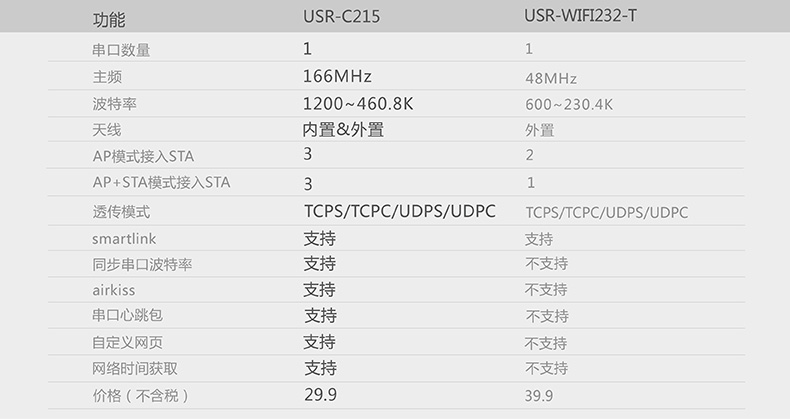The height and width of the screenshot is (419, 790).
Task: Click the USR-C215 column header
Action: [341, 18]
